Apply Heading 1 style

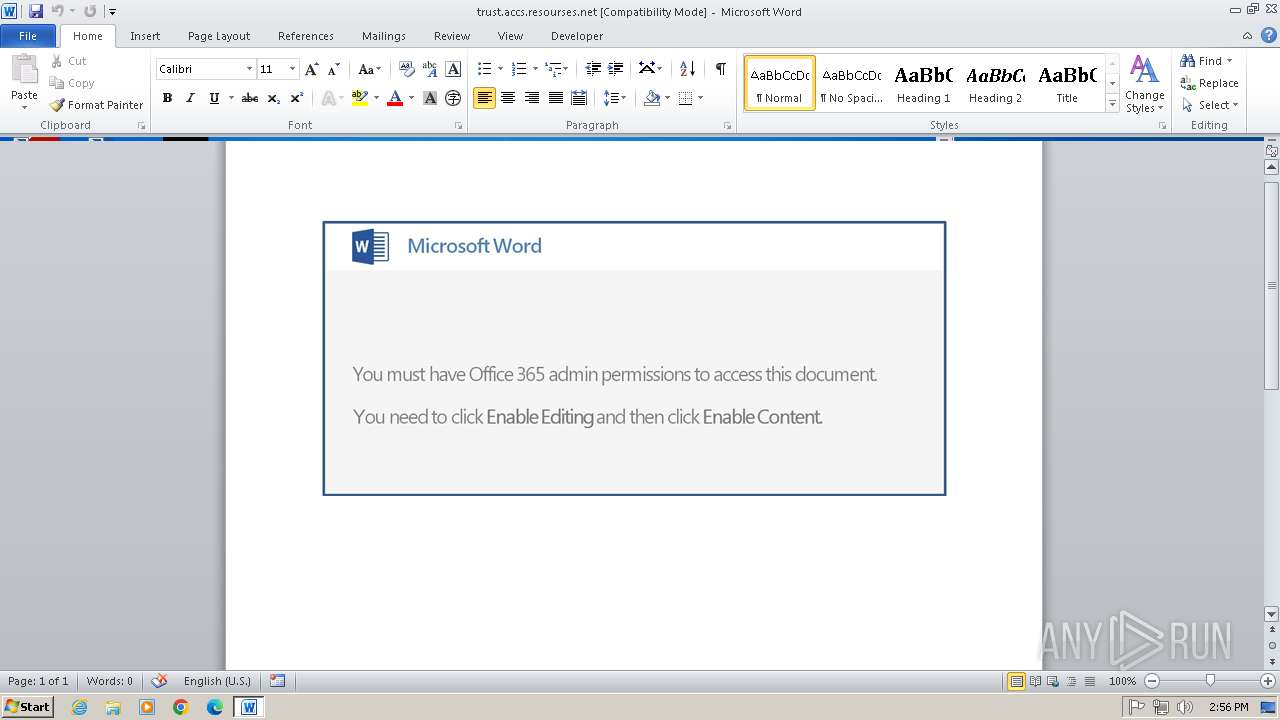click(x=923, y=83)
